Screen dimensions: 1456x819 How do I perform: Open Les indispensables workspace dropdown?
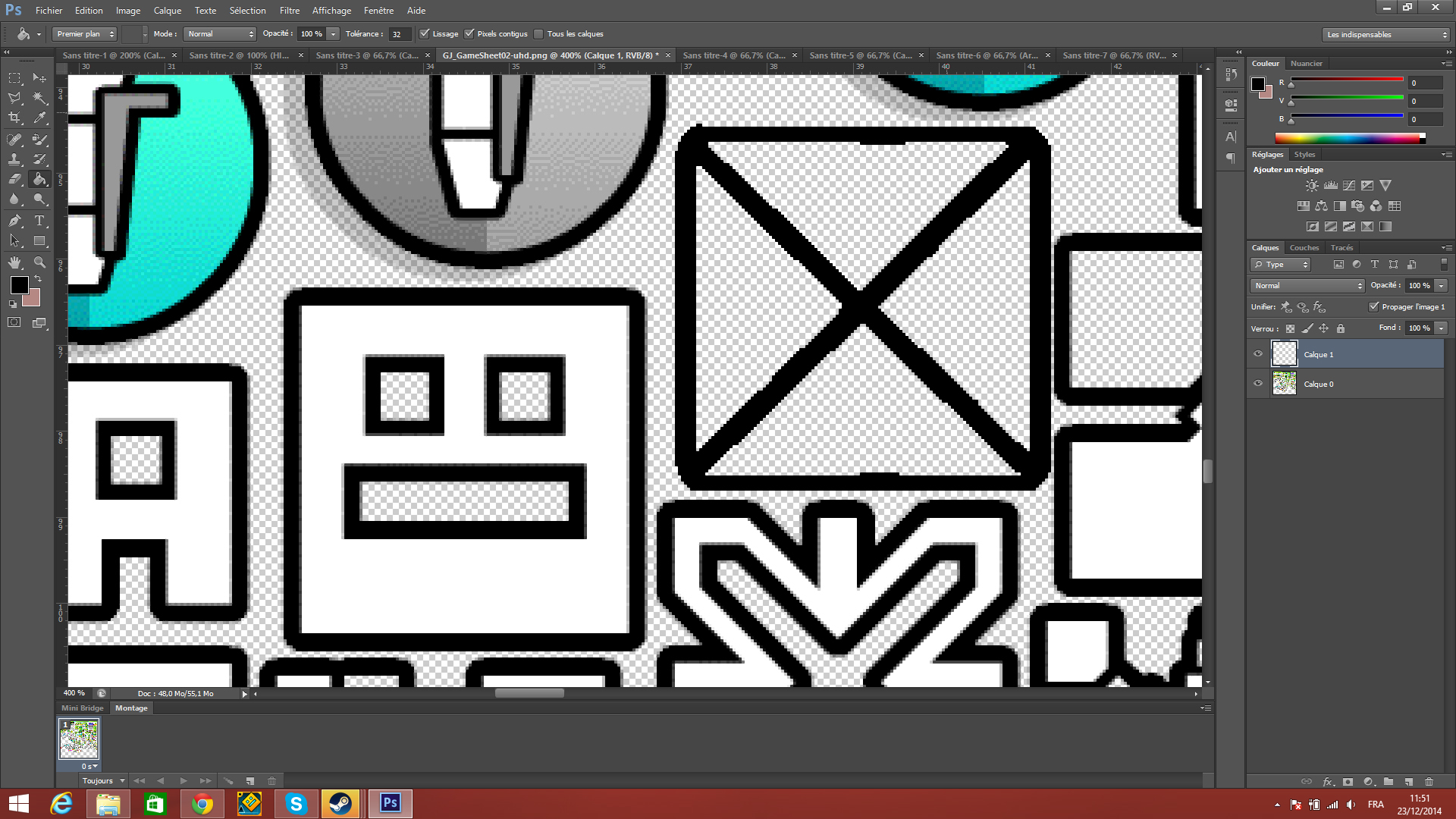[1385, 34]
